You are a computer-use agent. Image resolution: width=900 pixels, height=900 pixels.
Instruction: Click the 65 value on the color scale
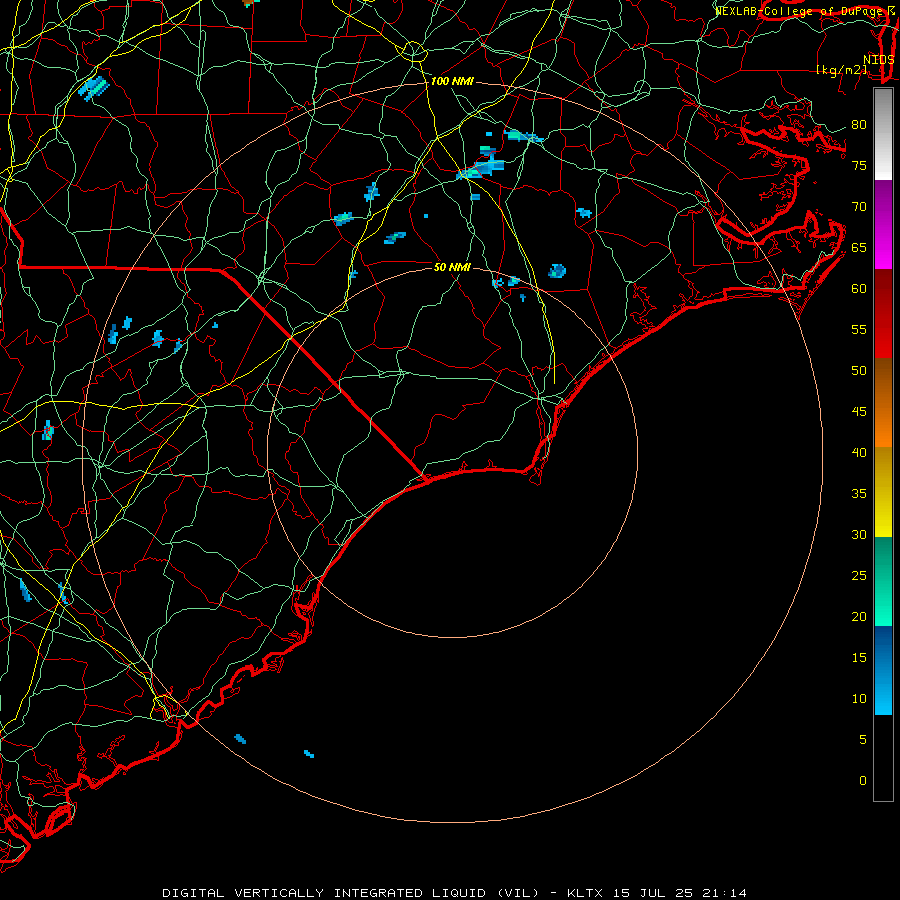pos(859,247)
